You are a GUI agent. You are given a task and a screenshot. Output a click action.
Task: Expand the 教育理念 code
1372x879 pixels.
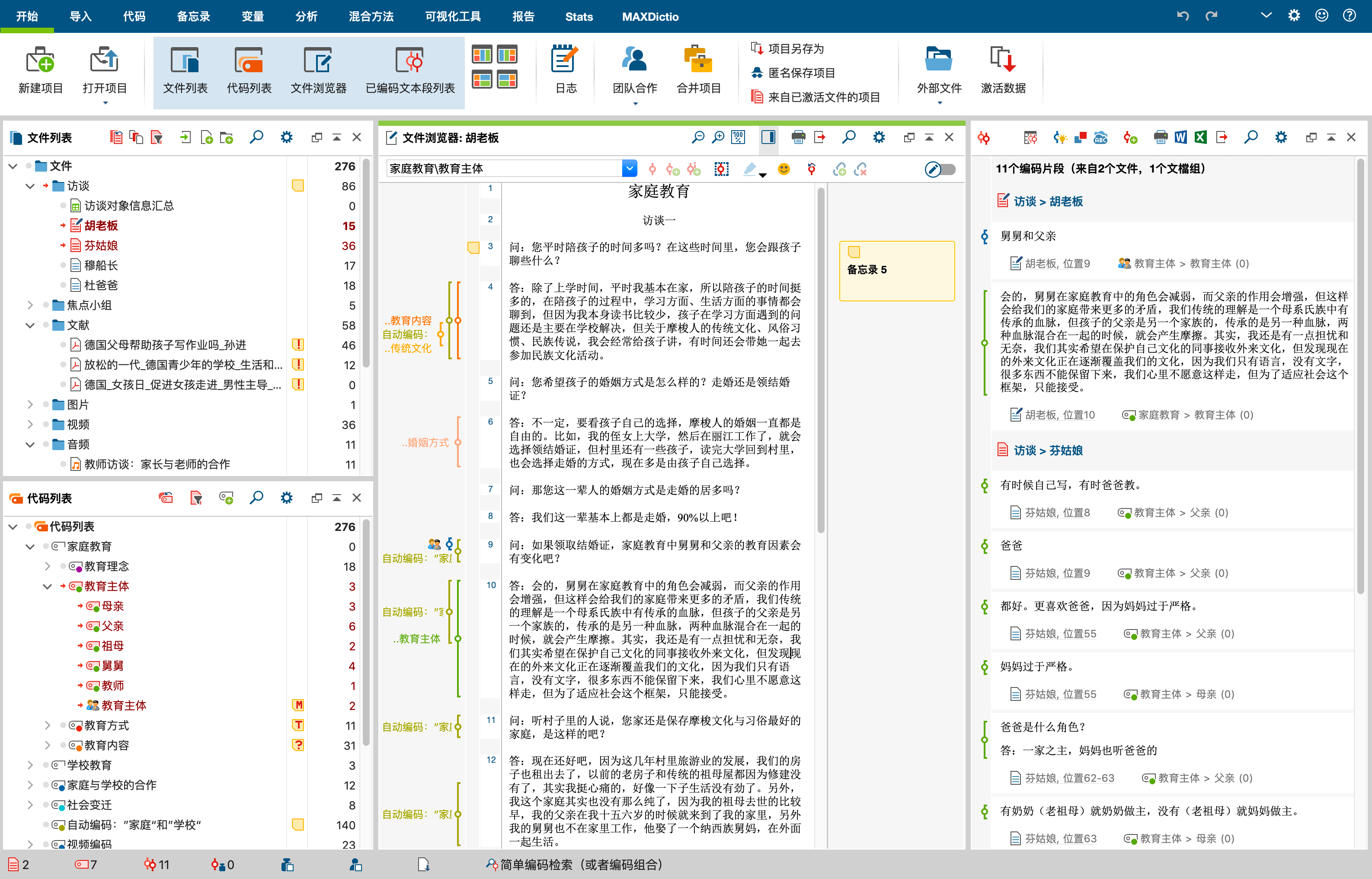48,566
